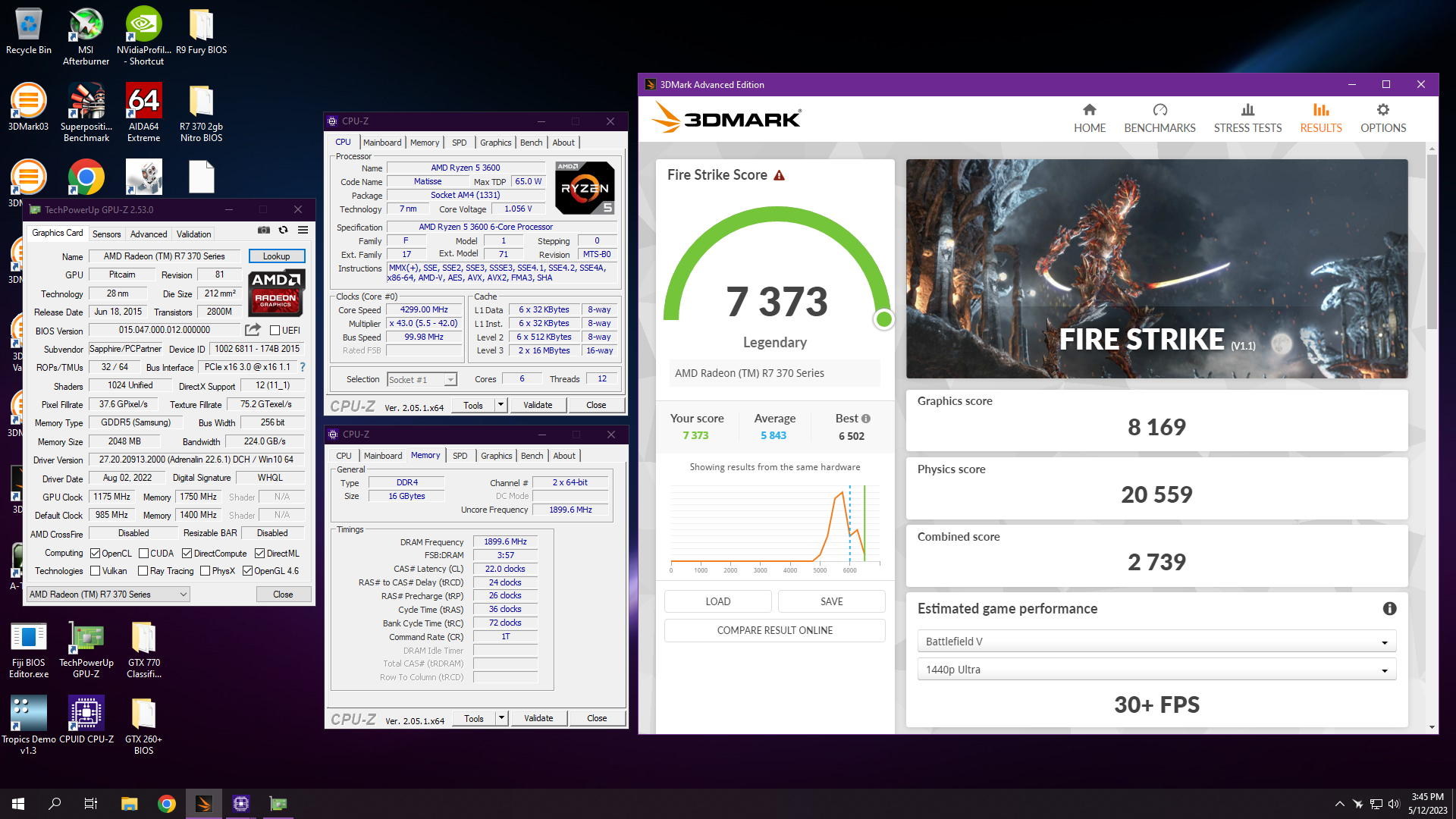Launch 3DMark03 desktop icon

28,108
